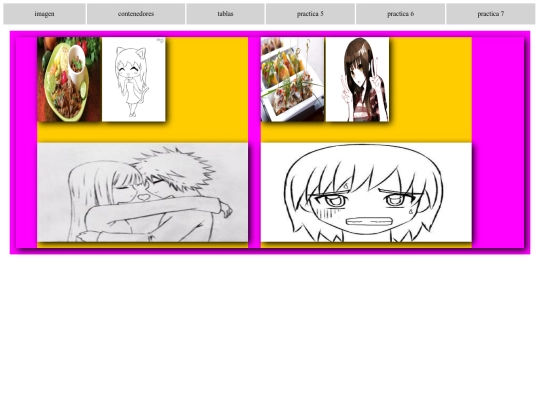Open the nervous chibi face line drawing
Image resolution: width=540 pixels, height=405 pixels.
coord(366,193)
